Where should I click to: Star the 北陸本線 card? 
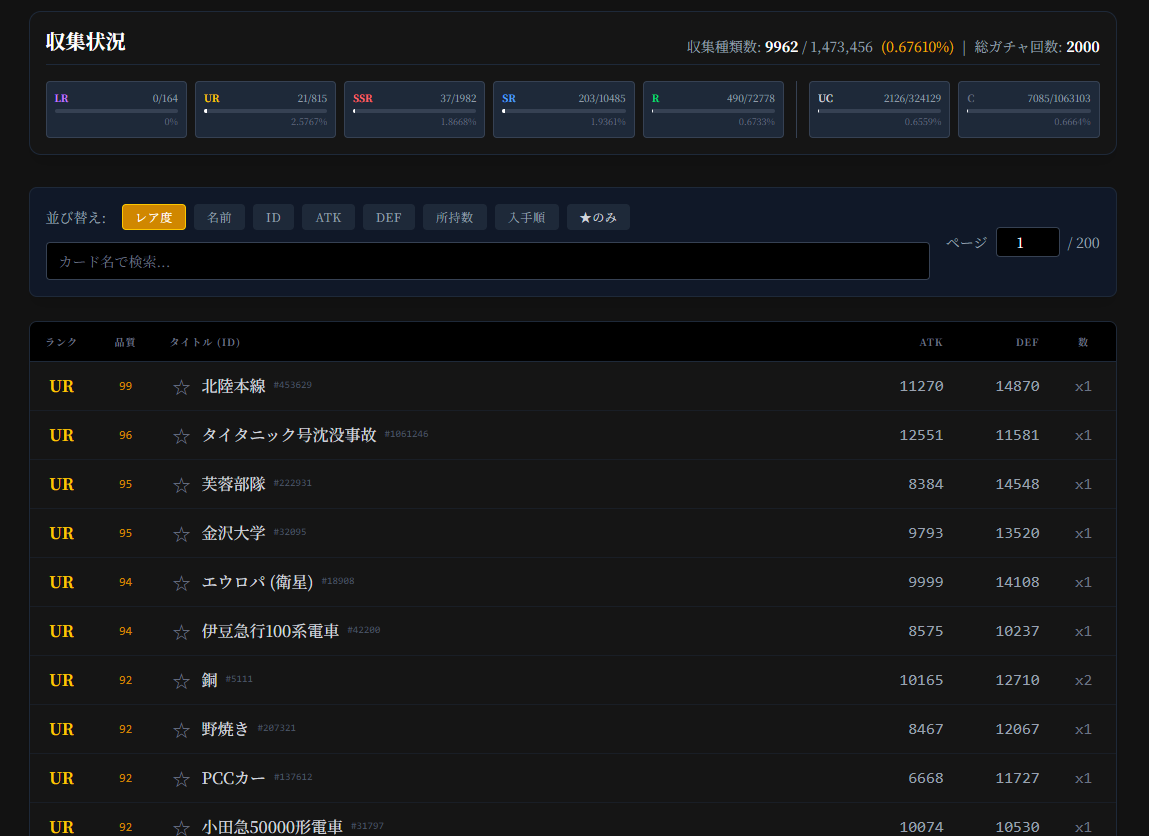(181, 387)
